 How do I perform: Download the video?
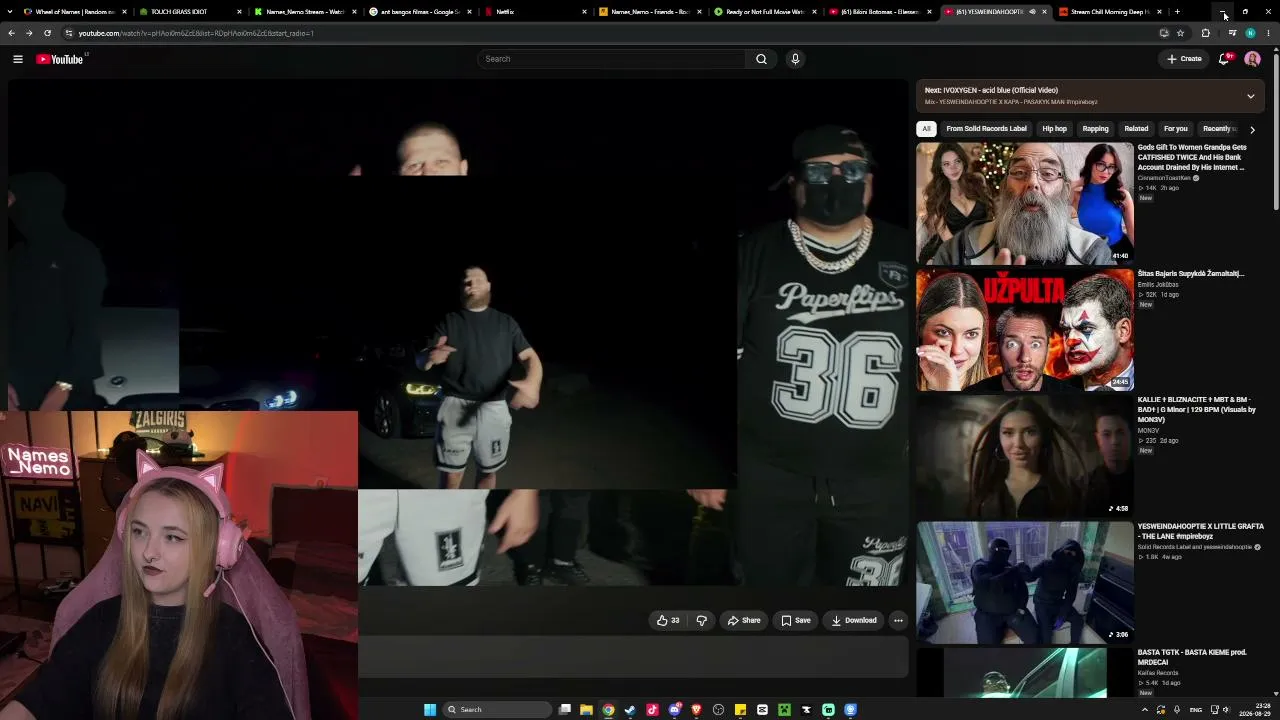[x=854, y=620]
